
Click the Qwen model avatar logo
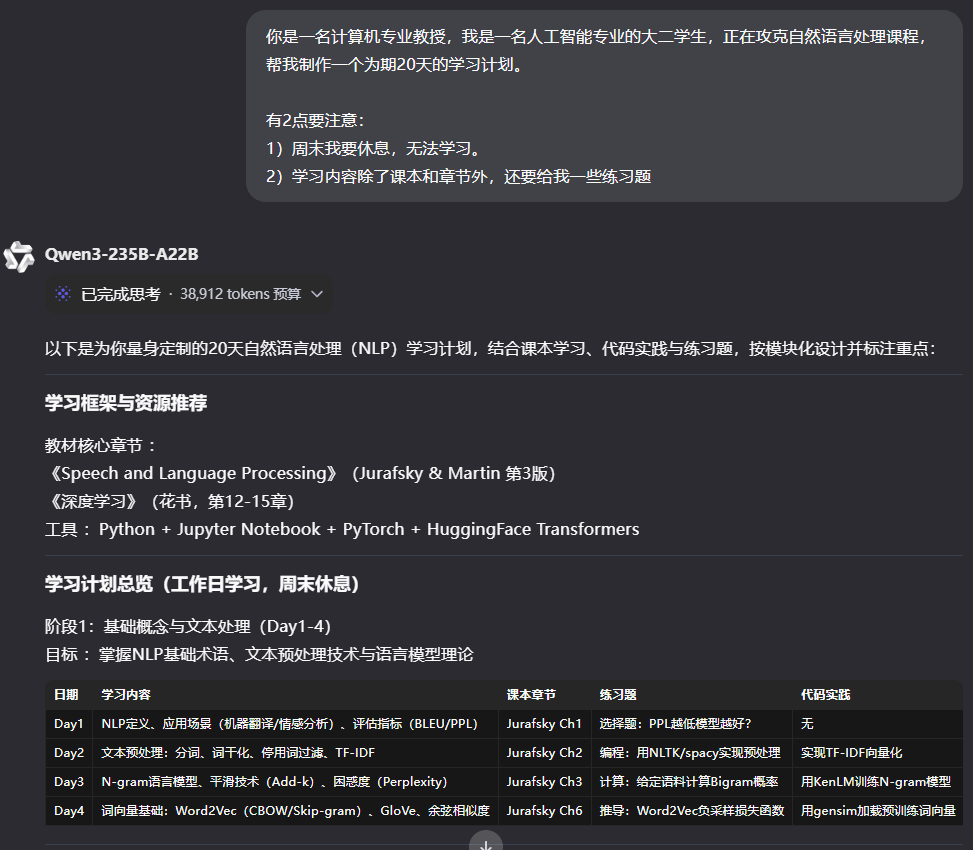coord(19,256)
